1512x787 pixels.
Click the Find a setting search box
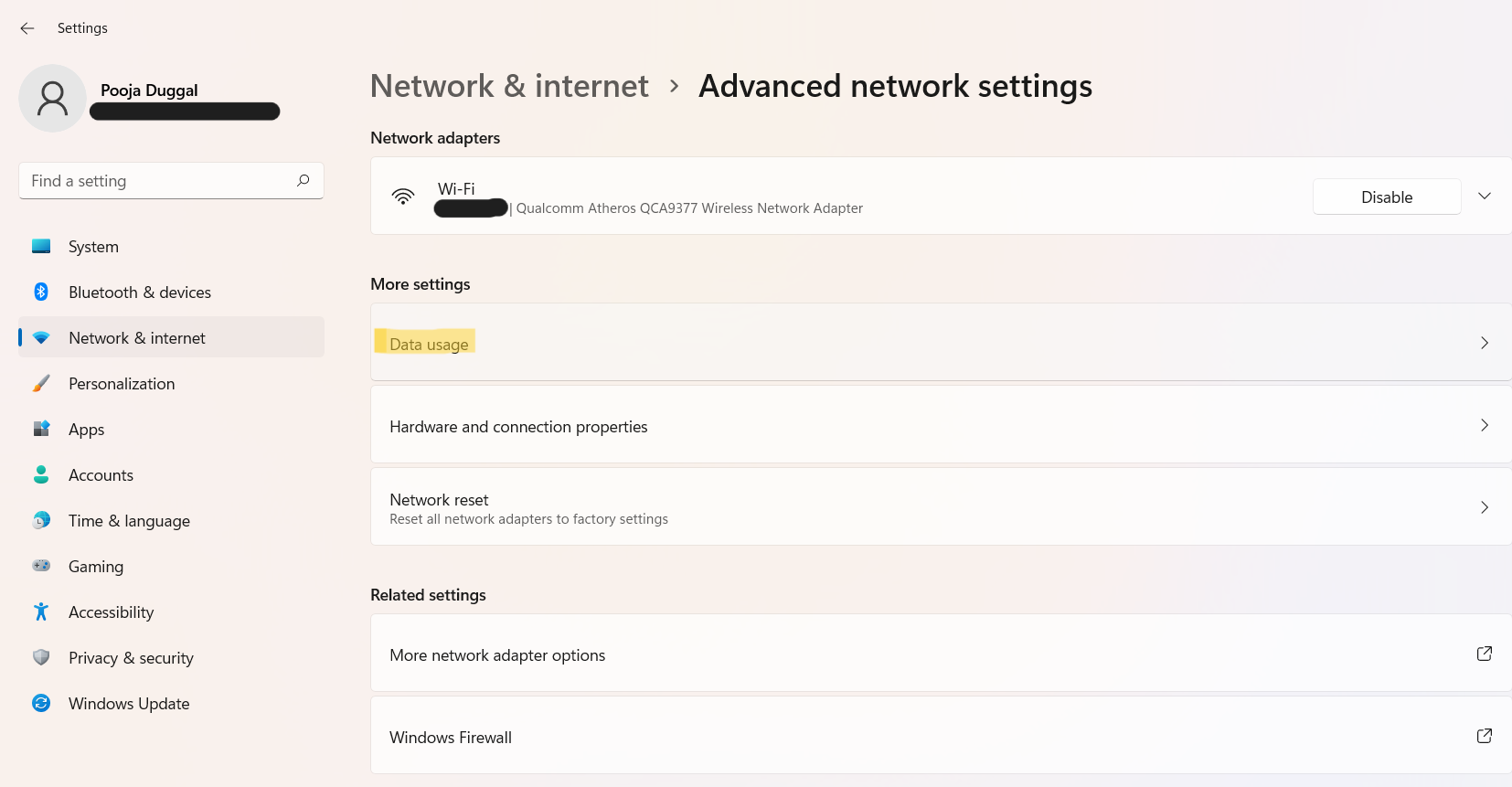[160, 181]
